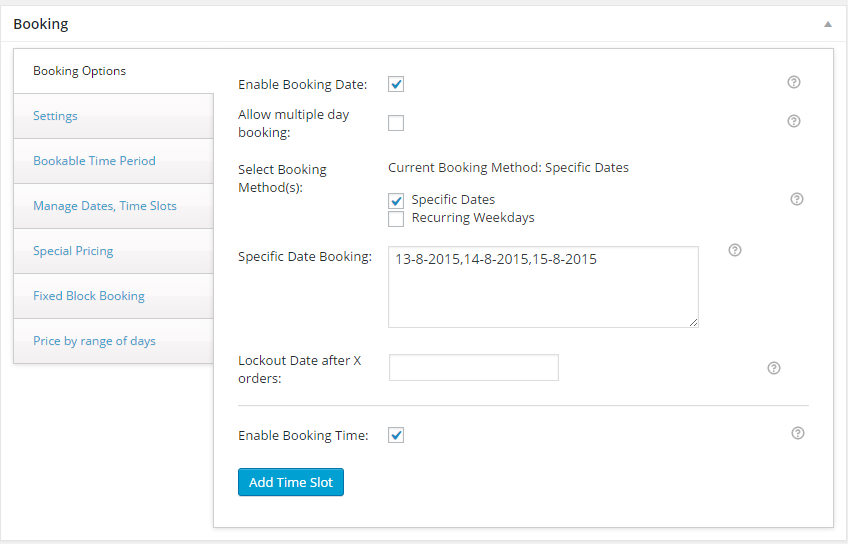848x544 pixels.
Task: Click help icon beside Specific Dates method
Action: (797, 199)
